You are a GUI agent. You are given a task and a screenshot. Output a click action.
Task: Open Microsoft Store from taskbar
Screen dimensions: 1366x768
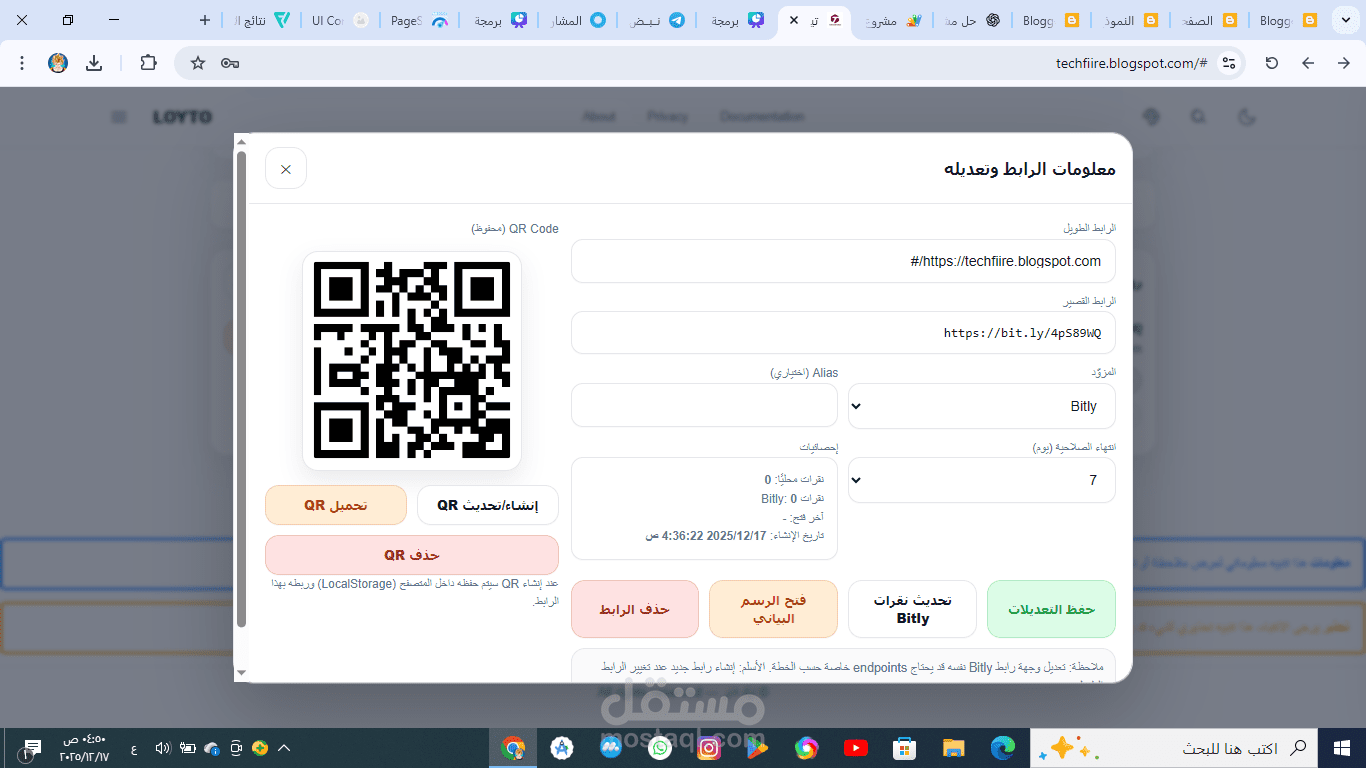(904, 748)
